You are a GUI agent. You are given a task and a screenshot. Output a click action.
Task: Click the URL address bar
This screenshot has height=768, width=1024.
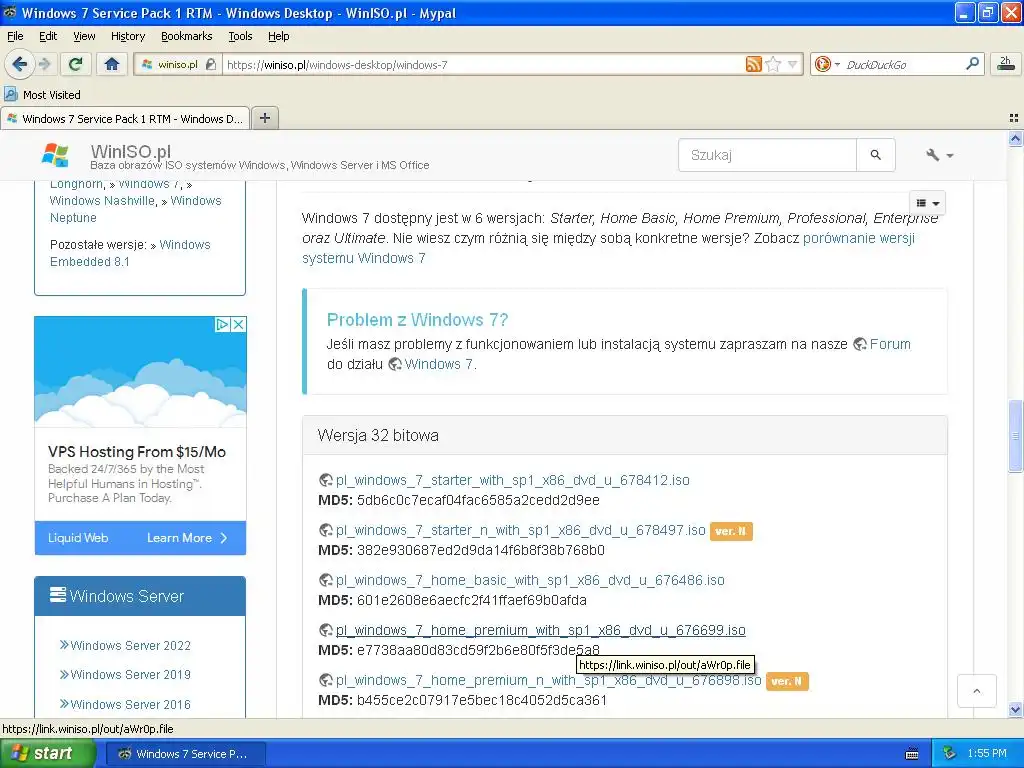pos(483,64)
